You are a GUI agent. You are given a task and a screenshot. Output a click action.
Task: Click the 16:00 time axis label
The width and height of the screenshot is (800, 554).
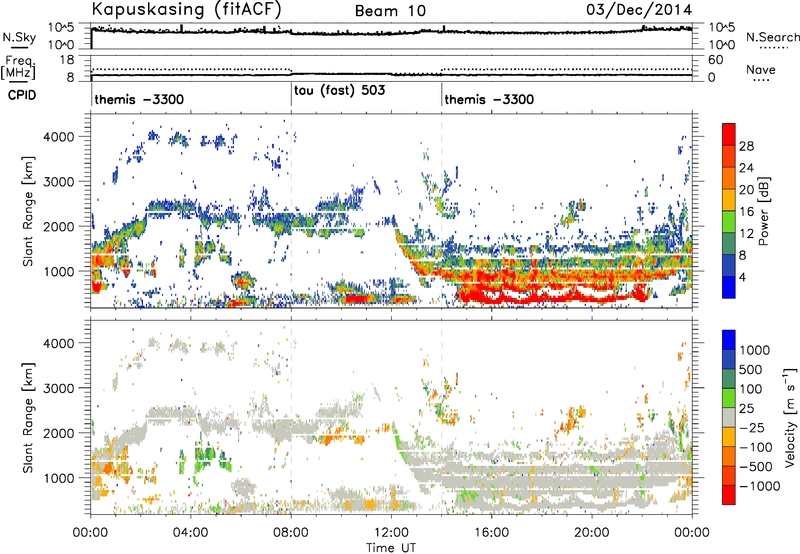point(491,533)
